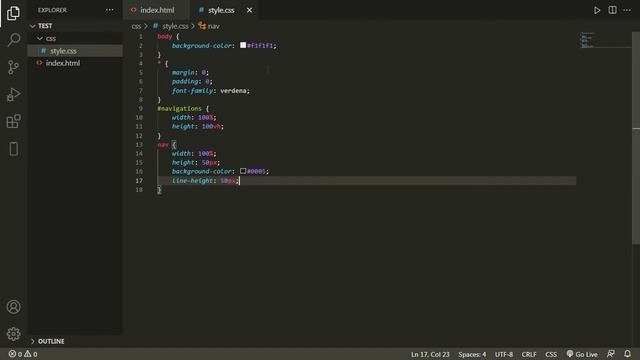Open the Explorer view in activity bar
Viewport: 640px width, 360px height.
pos(13,13)
